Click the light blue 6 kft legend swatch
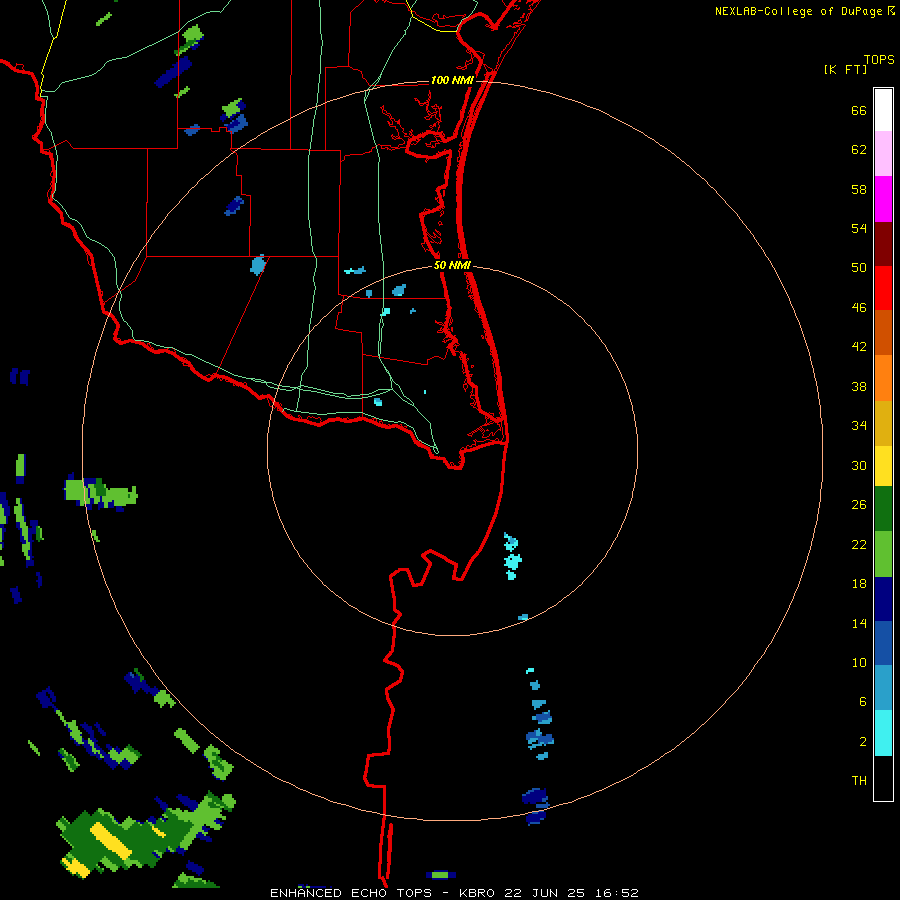This screenshot has height=900, width=900. coord(883,687)
